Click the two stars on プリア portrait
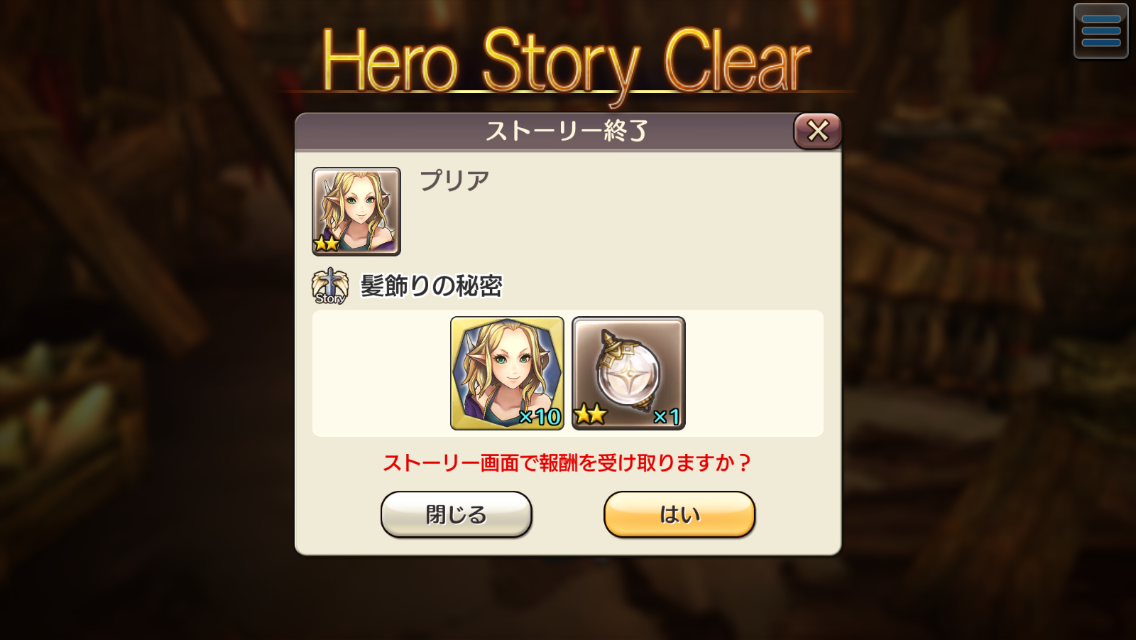The image size is (1136, 640). point(327,244)
